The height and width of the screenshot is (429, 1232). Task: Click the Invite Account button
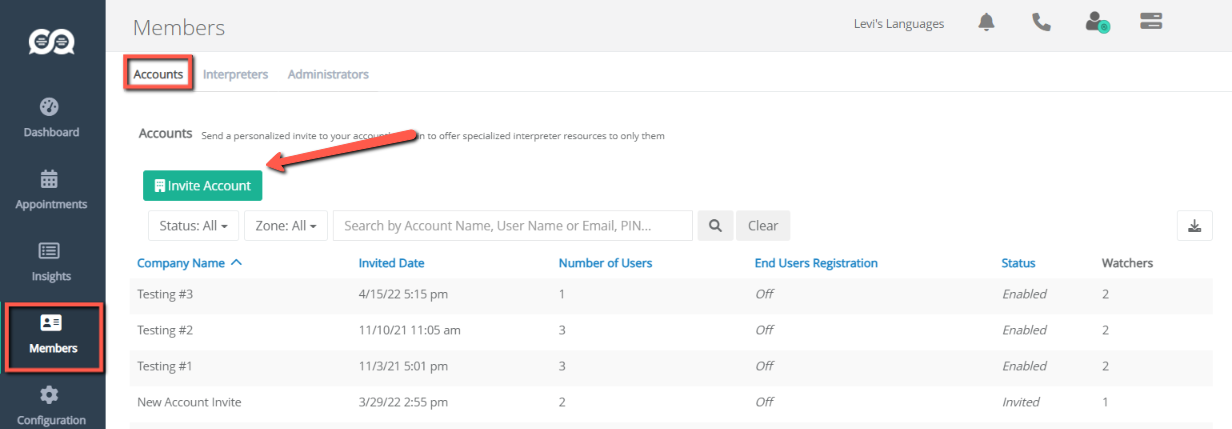[203, 186]
